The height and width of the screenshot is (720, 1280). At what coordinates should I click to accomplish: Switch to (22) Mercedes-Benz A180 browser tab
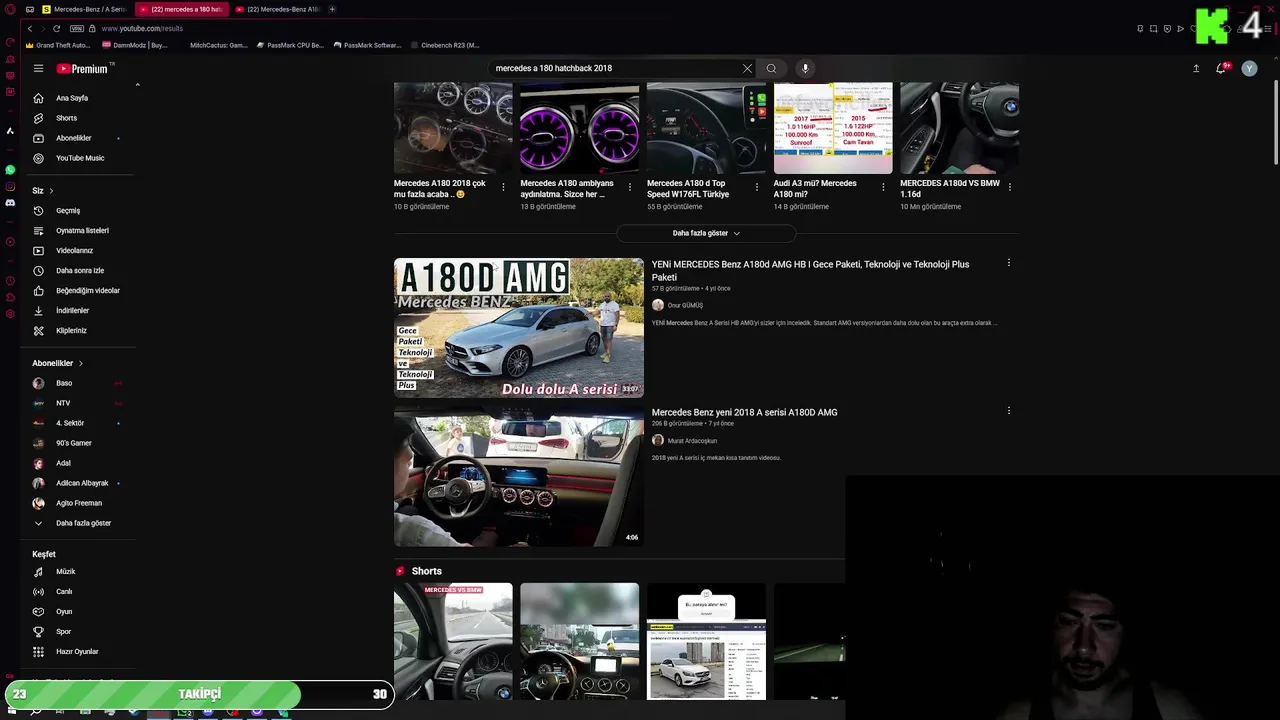278,9
